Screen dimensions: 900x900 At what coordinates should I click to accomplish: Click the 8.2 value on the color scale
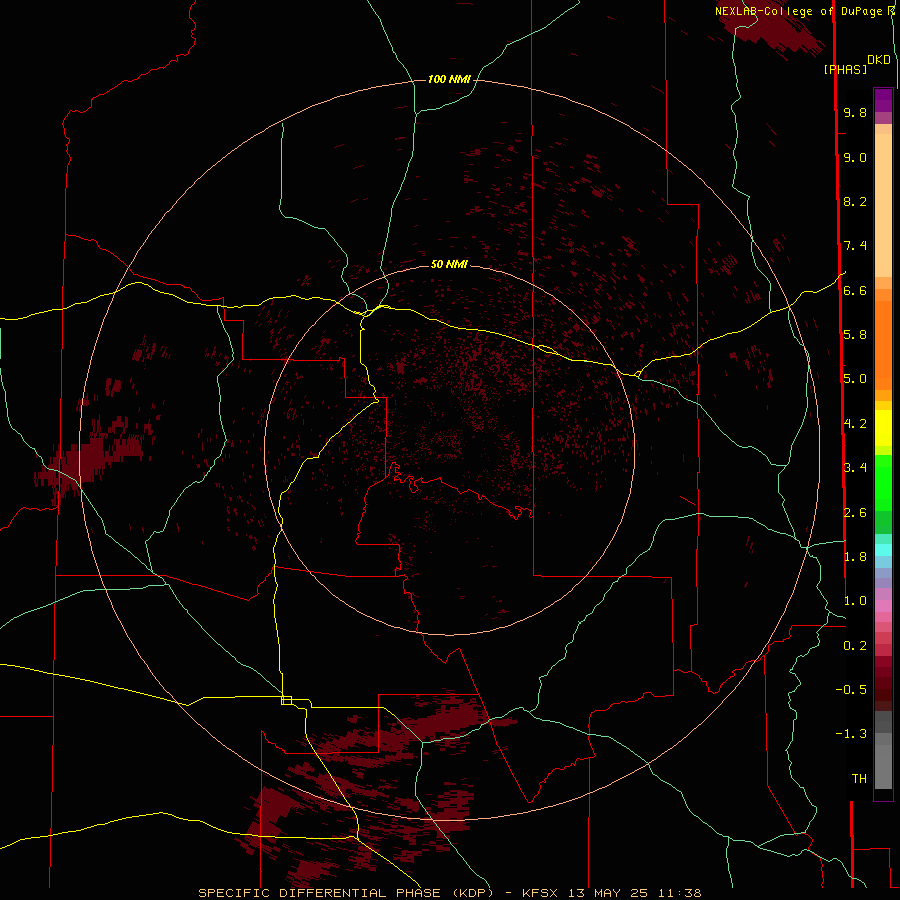pos(855,201)
